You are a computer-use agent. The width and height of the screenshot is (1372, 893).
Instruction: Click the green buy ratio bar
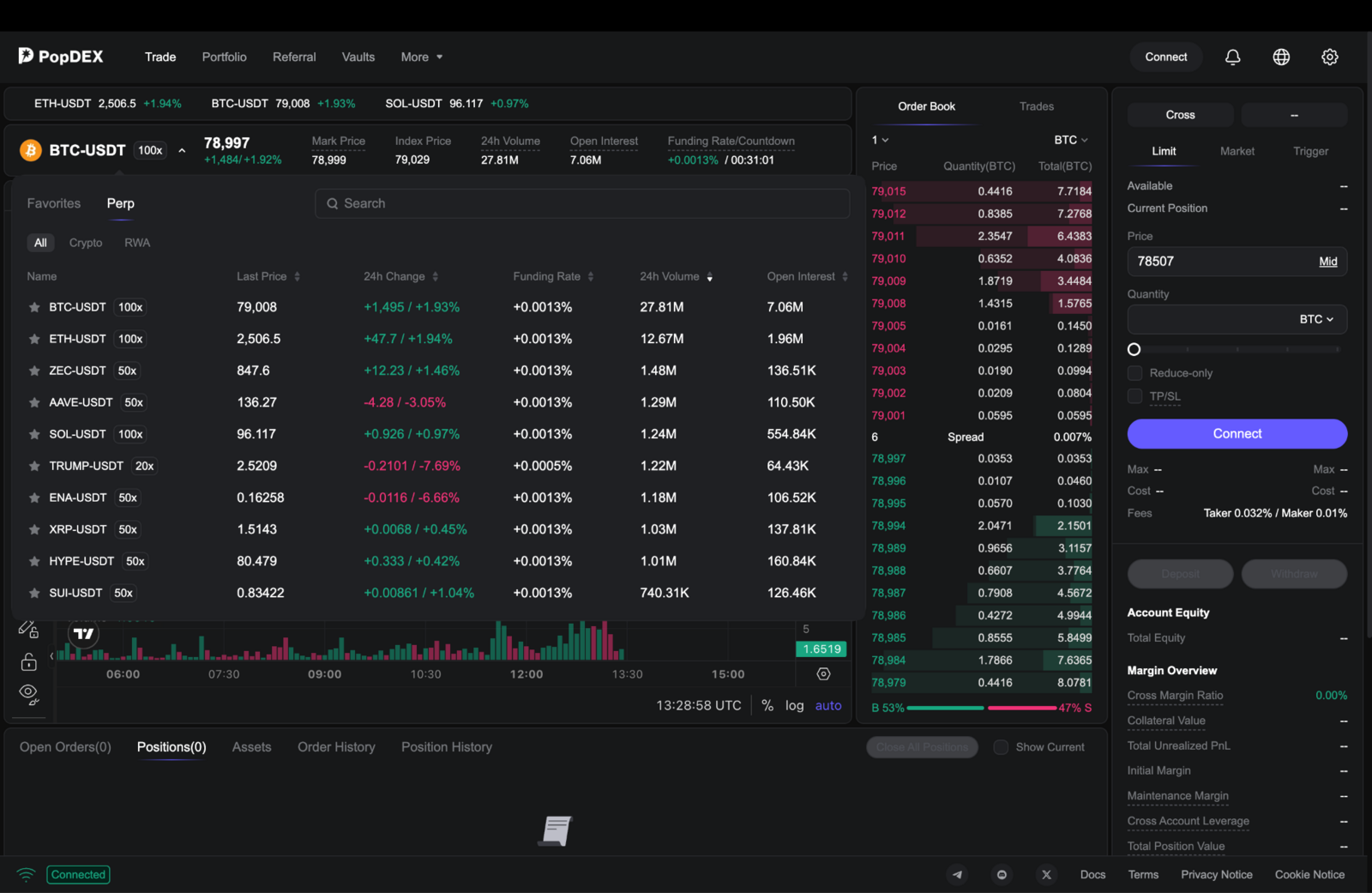click(945, 708)
